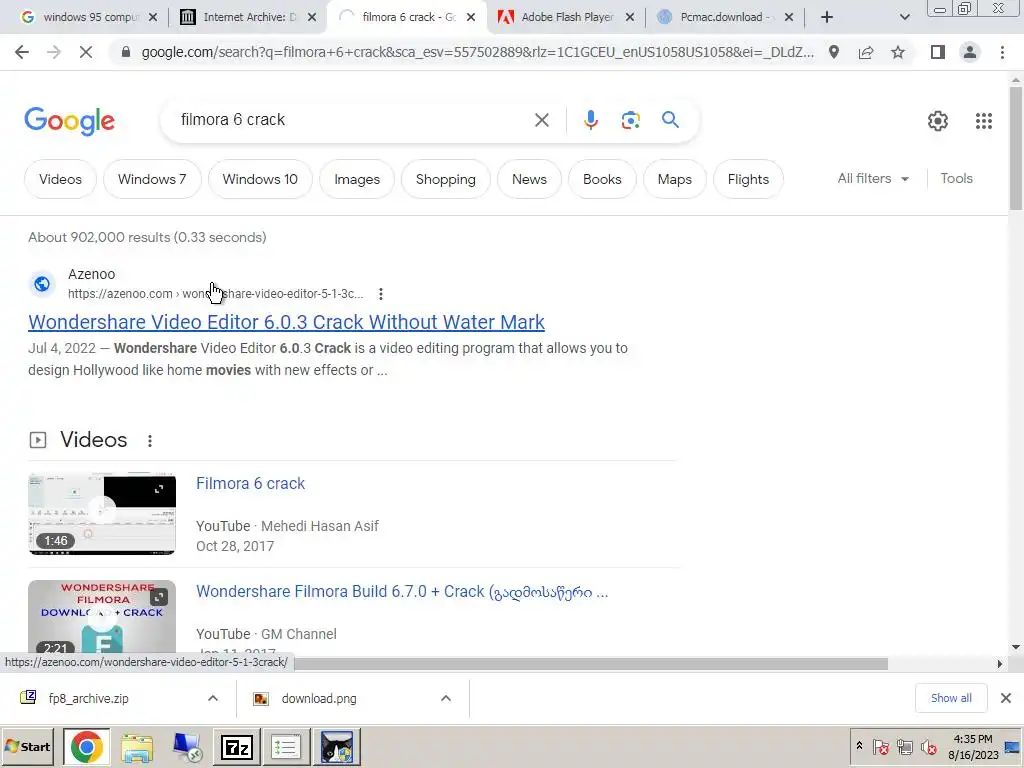Open more options for the Azenoo result
Image resolution: width=1024 pixels, height=768 pixels.
381,294
